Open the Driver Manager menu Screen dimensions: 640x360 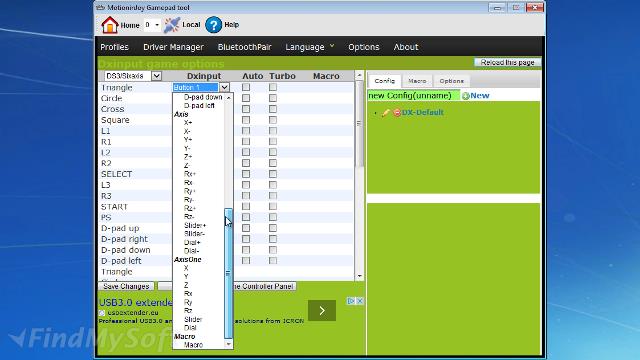point(173,47)
